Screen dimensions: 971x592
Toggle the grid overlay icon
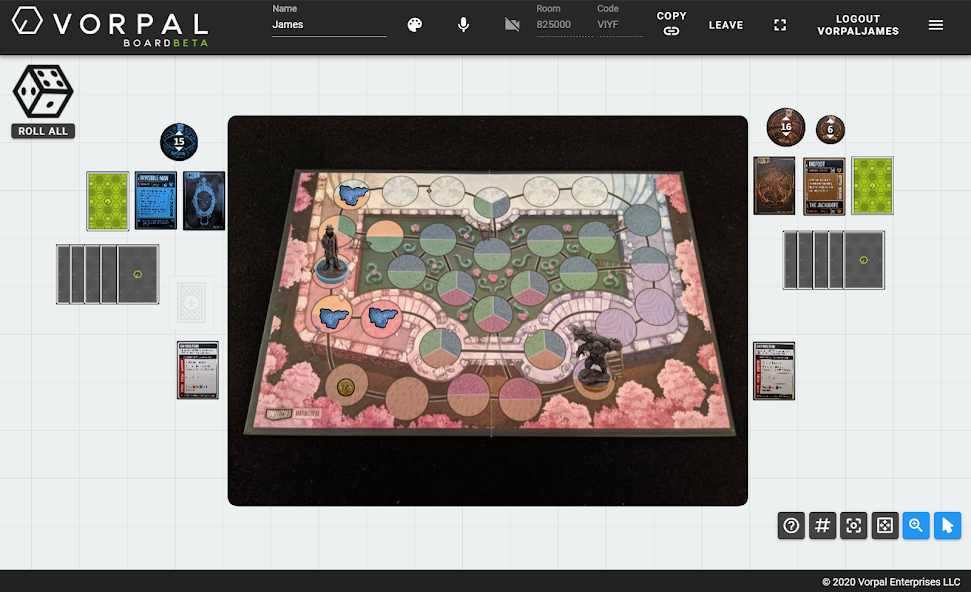(x=822, y=525)
